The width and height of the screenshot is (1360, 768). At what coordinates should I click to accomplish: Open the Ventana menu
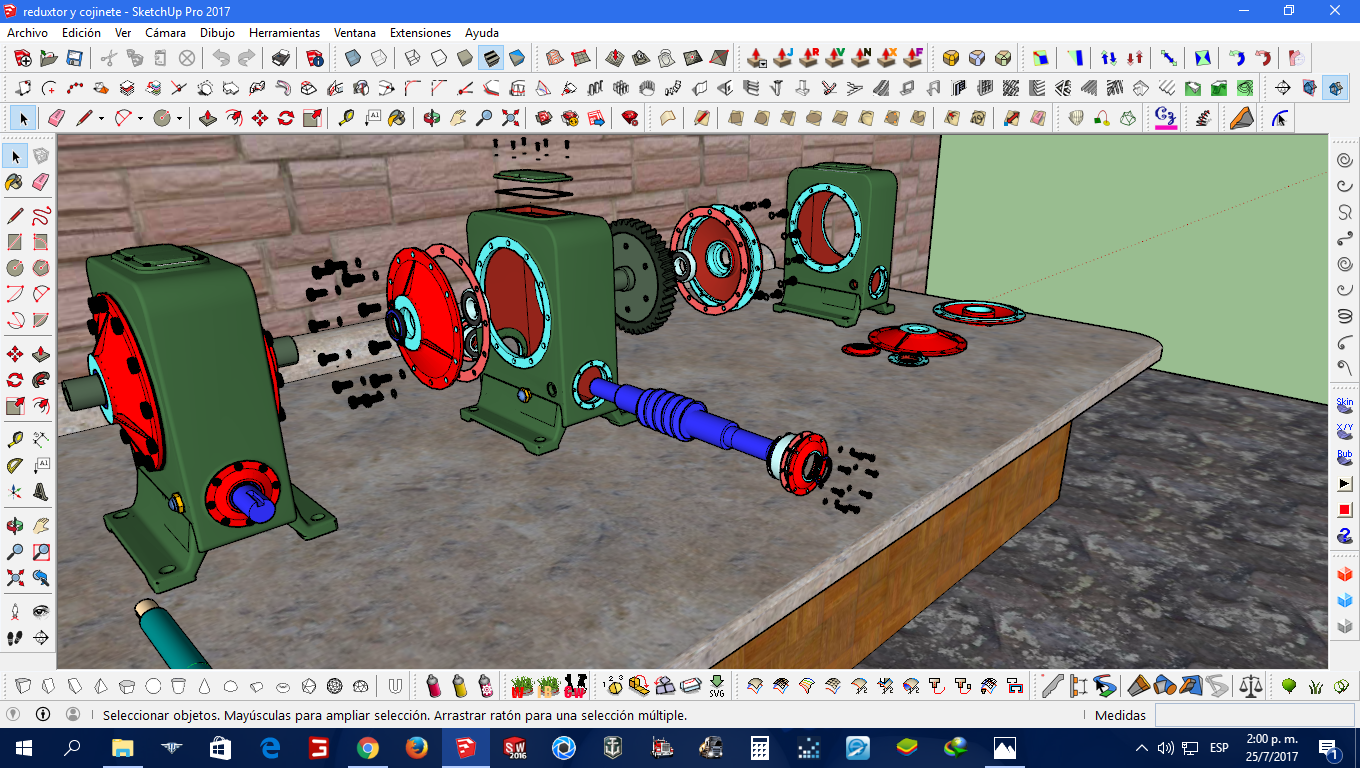(355, 33)
